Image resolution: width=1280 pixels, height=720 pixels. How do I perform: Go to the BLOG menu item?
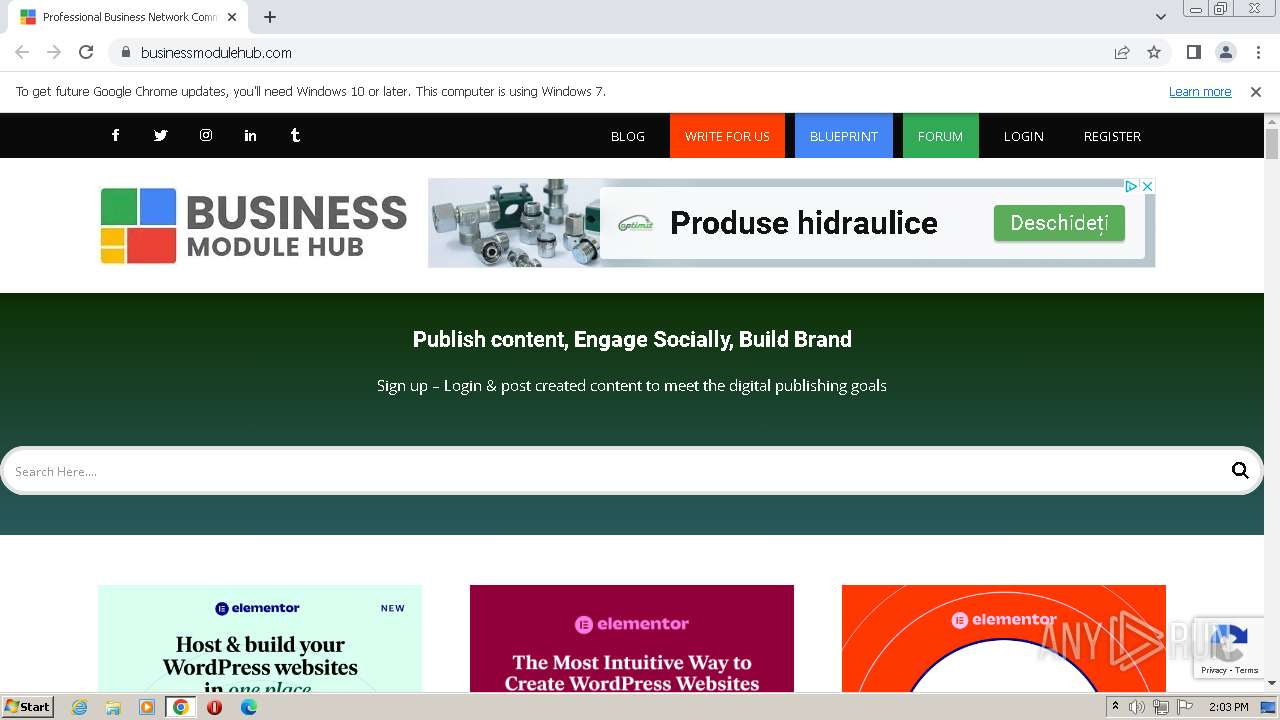(x=628, y=136)
